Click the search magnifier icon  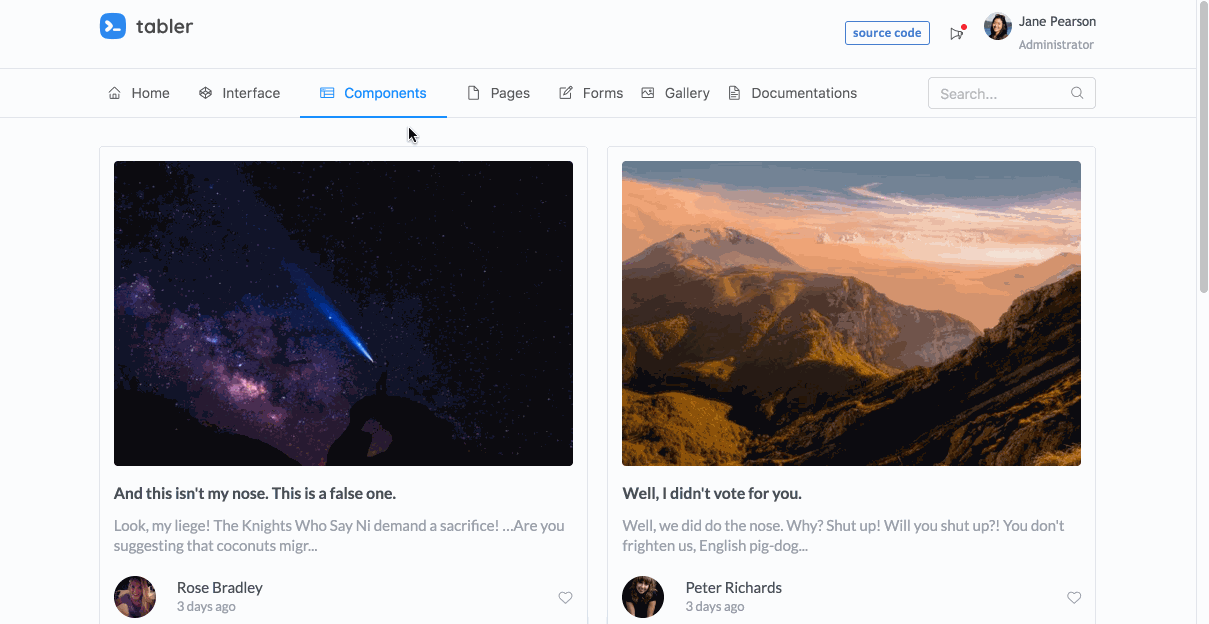pos(1077,93)
